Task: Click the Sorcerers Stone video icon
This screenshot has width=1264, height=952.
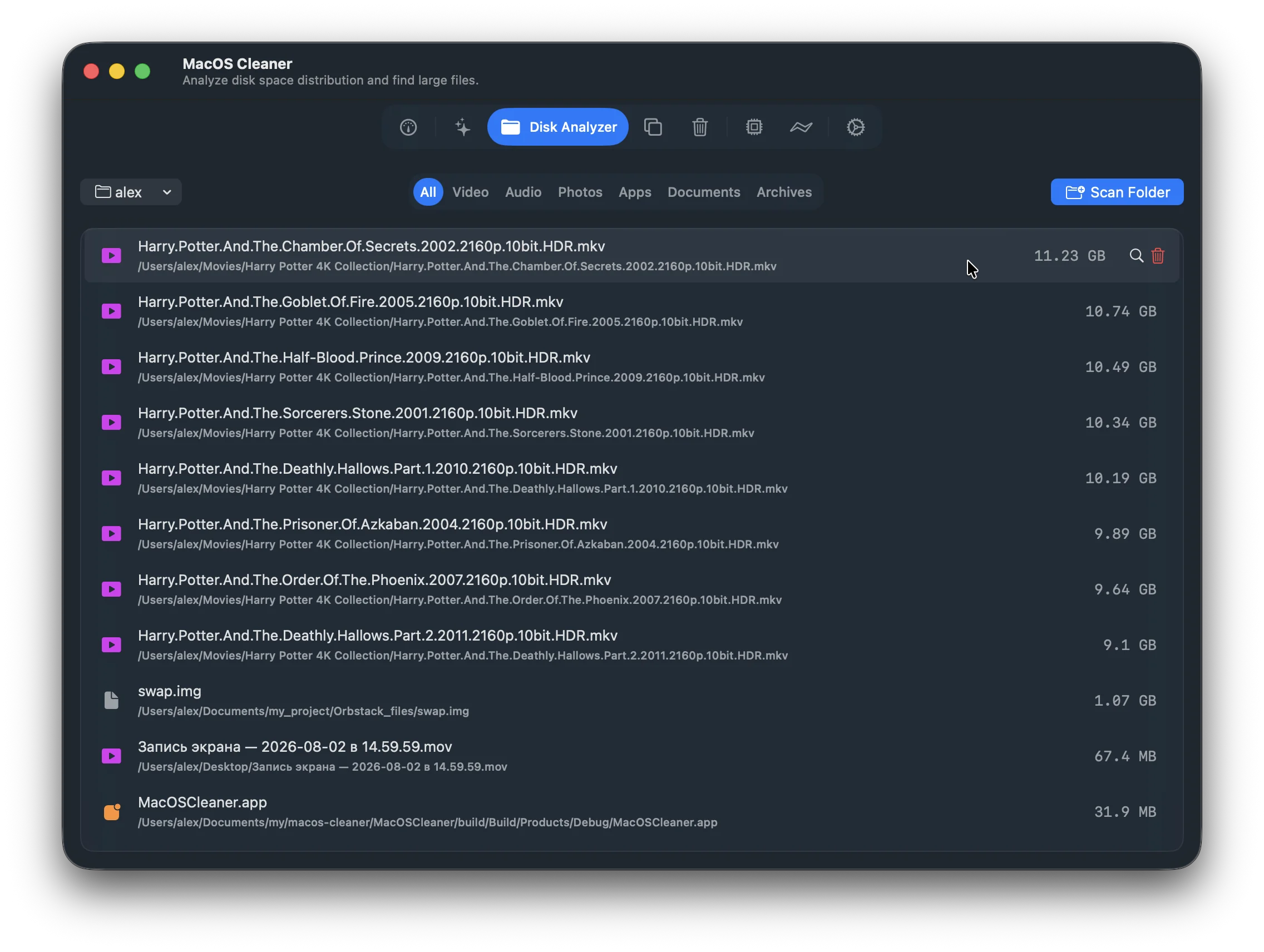Action: coord(111,422)
